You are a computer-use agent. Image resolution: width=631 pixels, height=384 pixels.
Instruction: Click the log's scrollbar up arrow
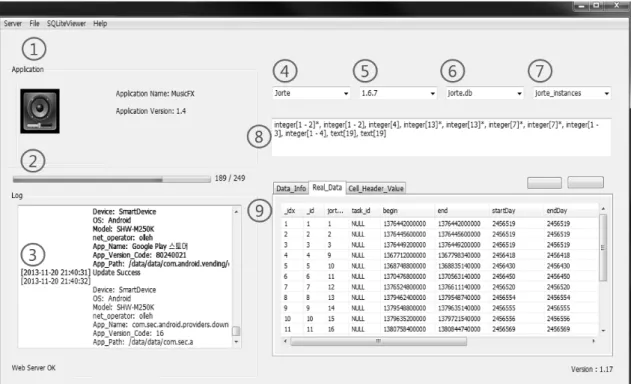coord(236,212)
